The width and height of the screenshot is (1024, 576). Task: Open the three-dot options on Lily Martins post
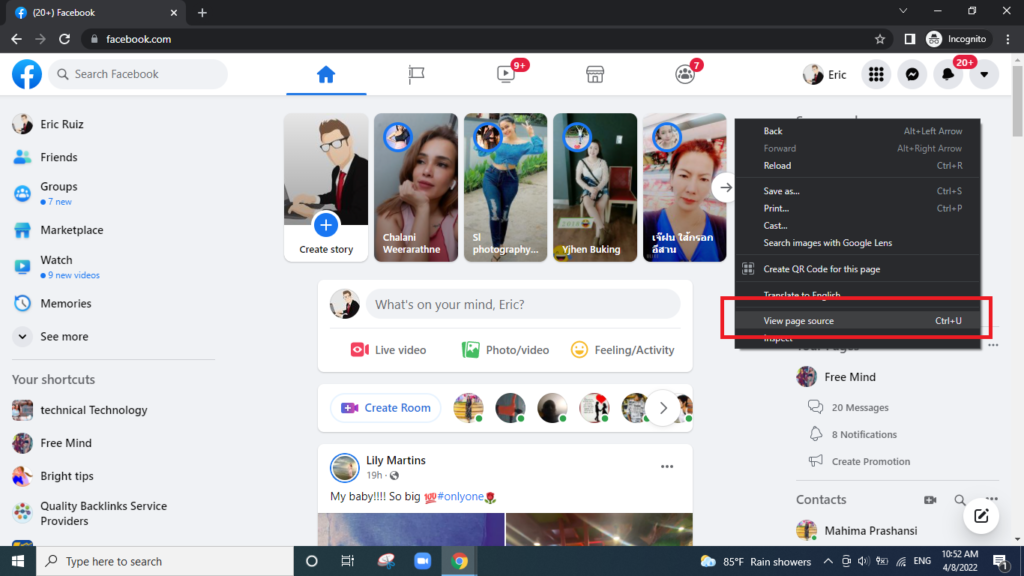[667, 466]
